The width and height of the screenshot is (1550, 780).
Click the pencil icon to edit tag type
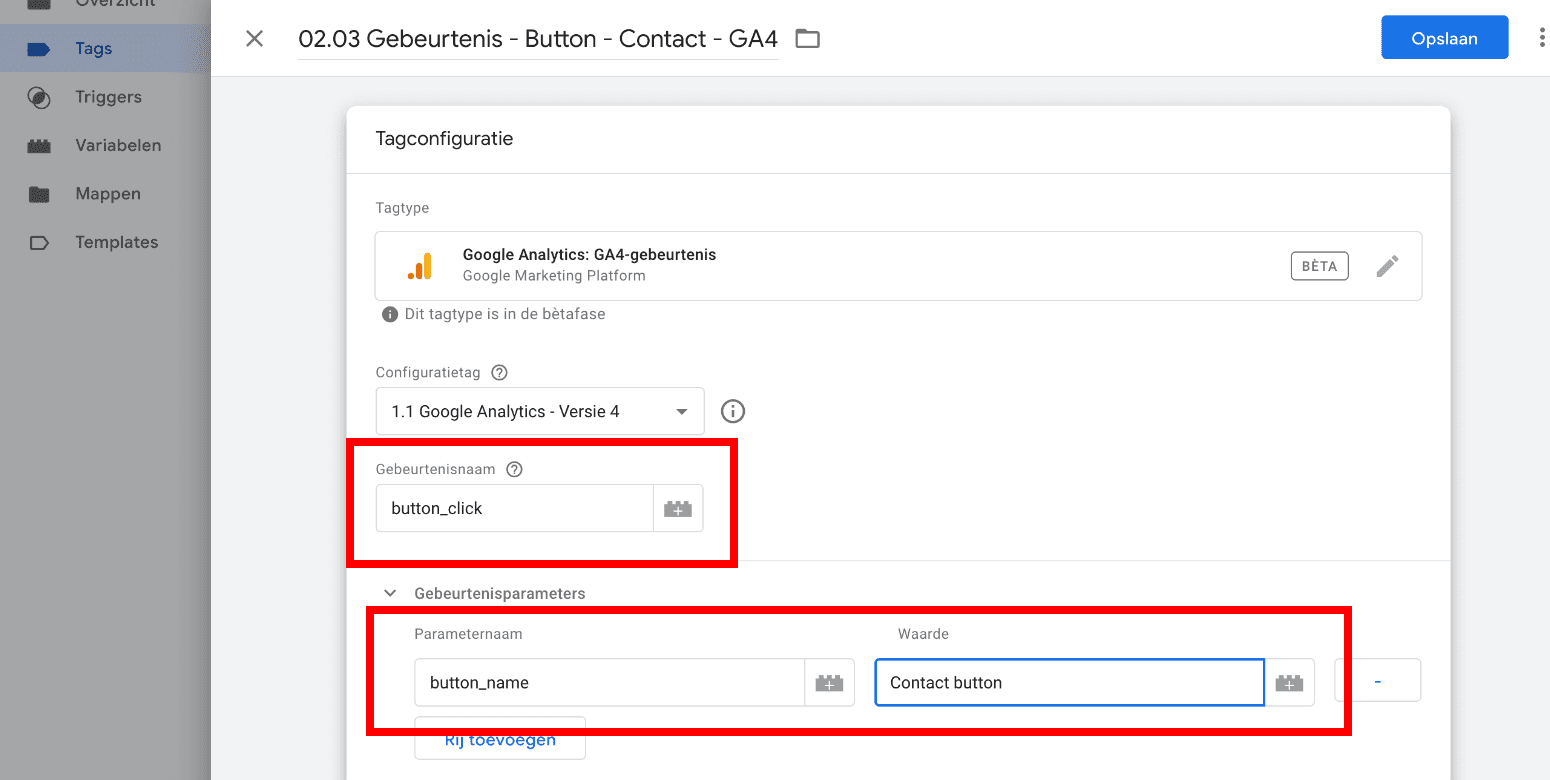pos(1387,266)
